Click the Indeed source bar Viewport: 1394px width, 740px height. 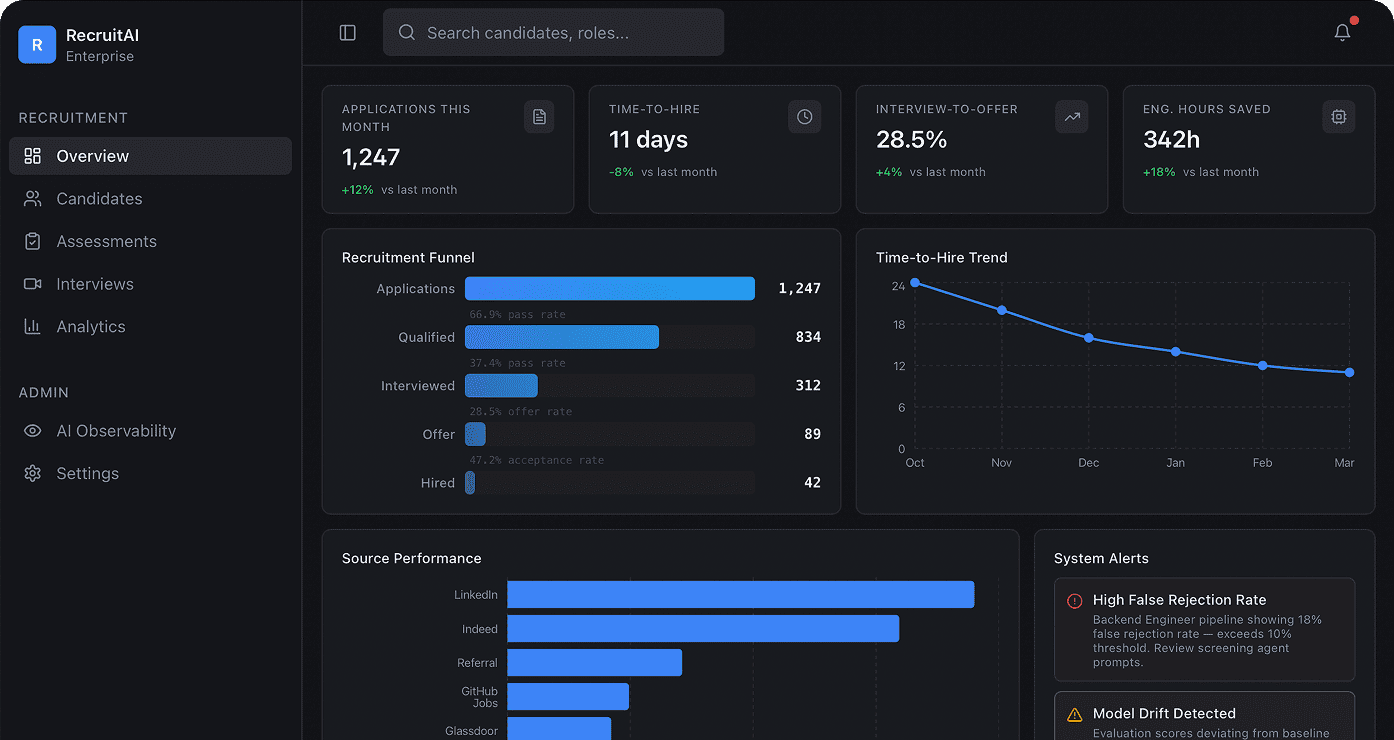point(703,629)
